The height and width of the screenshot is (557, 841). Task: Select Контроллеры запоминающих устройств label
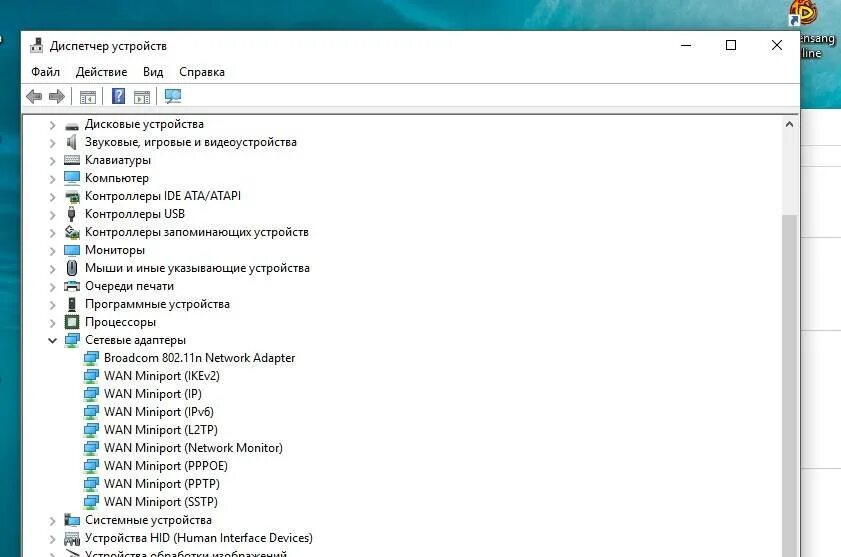(197, 232)
